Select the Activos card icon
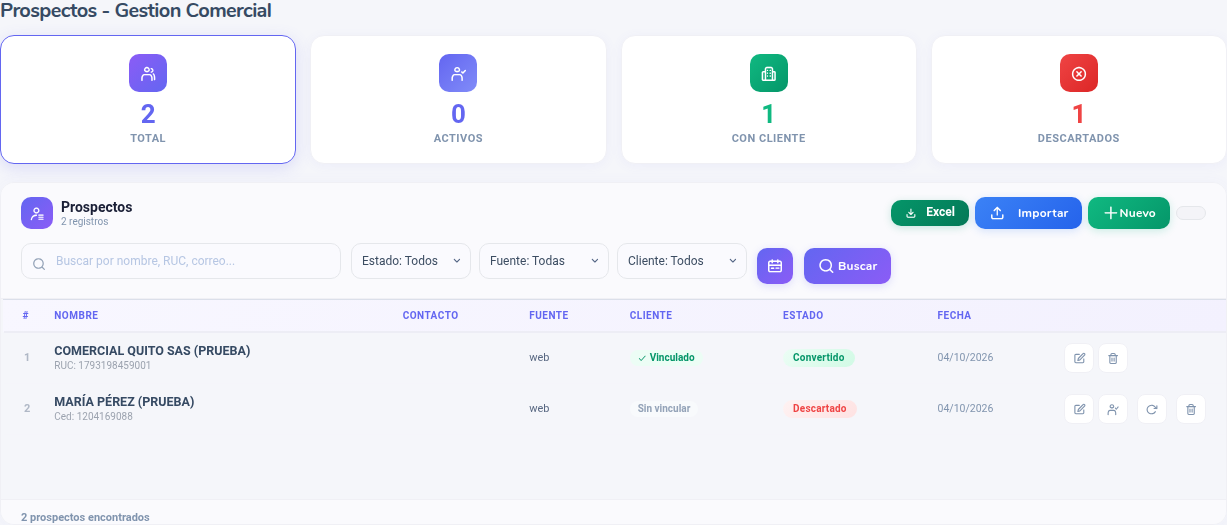Viewport: 1227px width, 525px height. [x=458, y=73]
